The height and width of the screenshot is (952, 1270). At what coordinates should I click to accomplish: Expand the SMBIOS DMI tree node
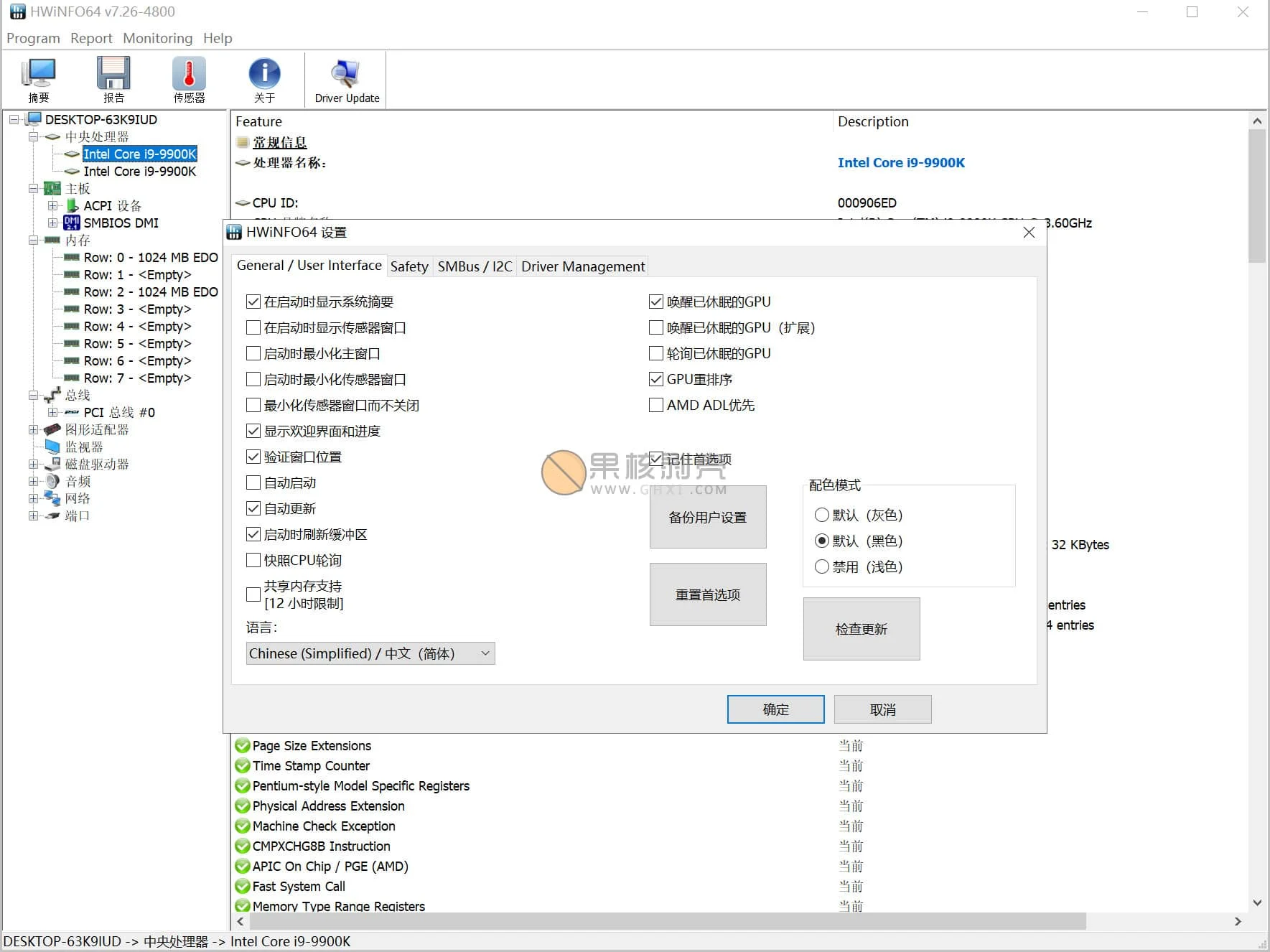pos(52,223)
